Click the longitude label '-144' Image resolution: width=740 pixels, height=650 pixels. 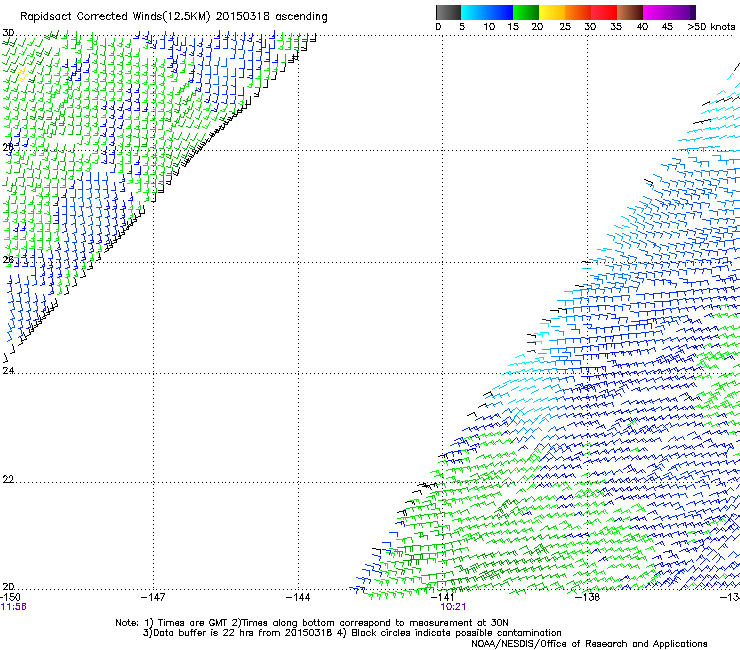tap(298, 597)
